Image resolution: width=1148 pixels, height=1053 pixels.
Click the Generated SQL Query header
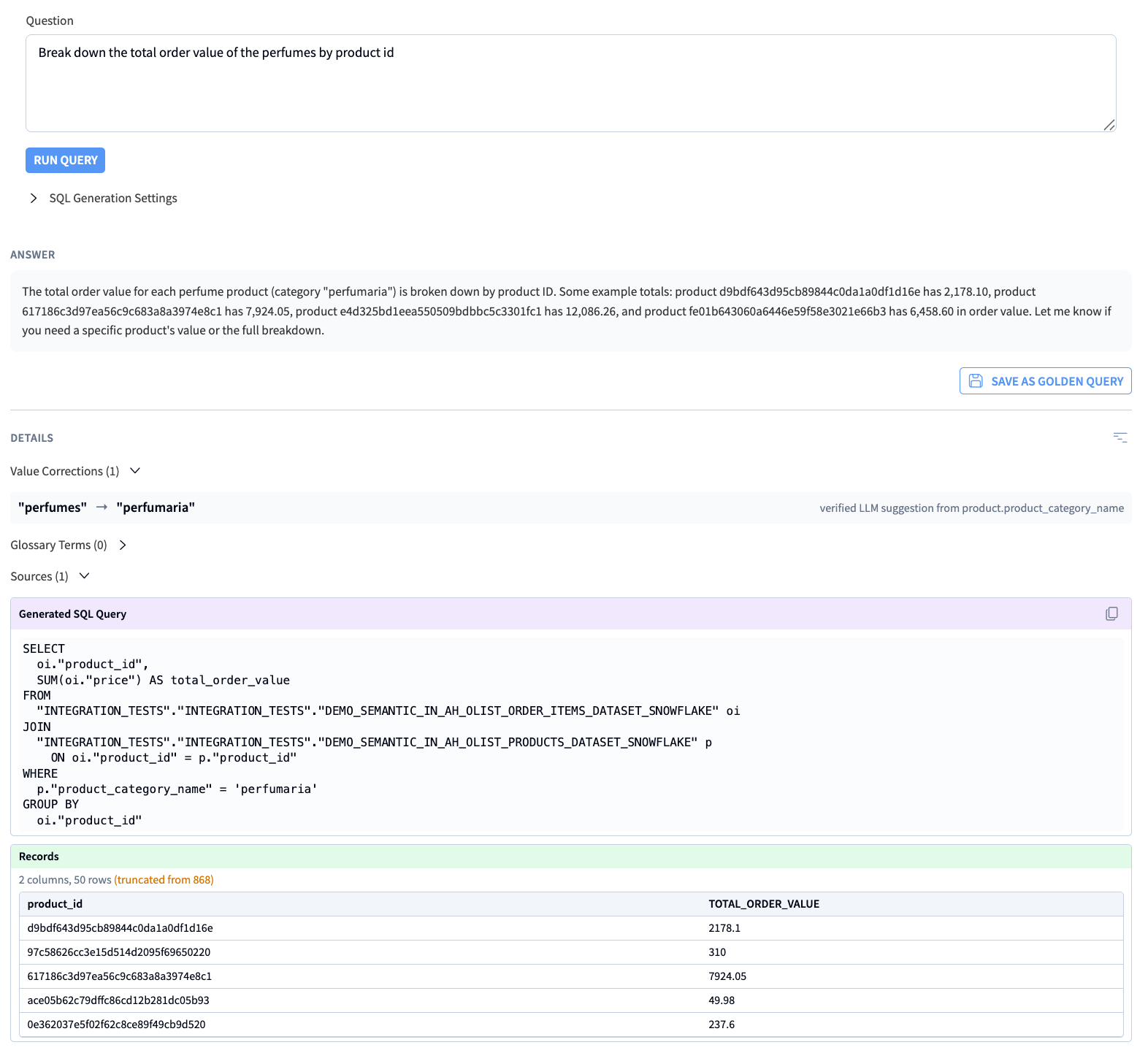click(73, 614)
